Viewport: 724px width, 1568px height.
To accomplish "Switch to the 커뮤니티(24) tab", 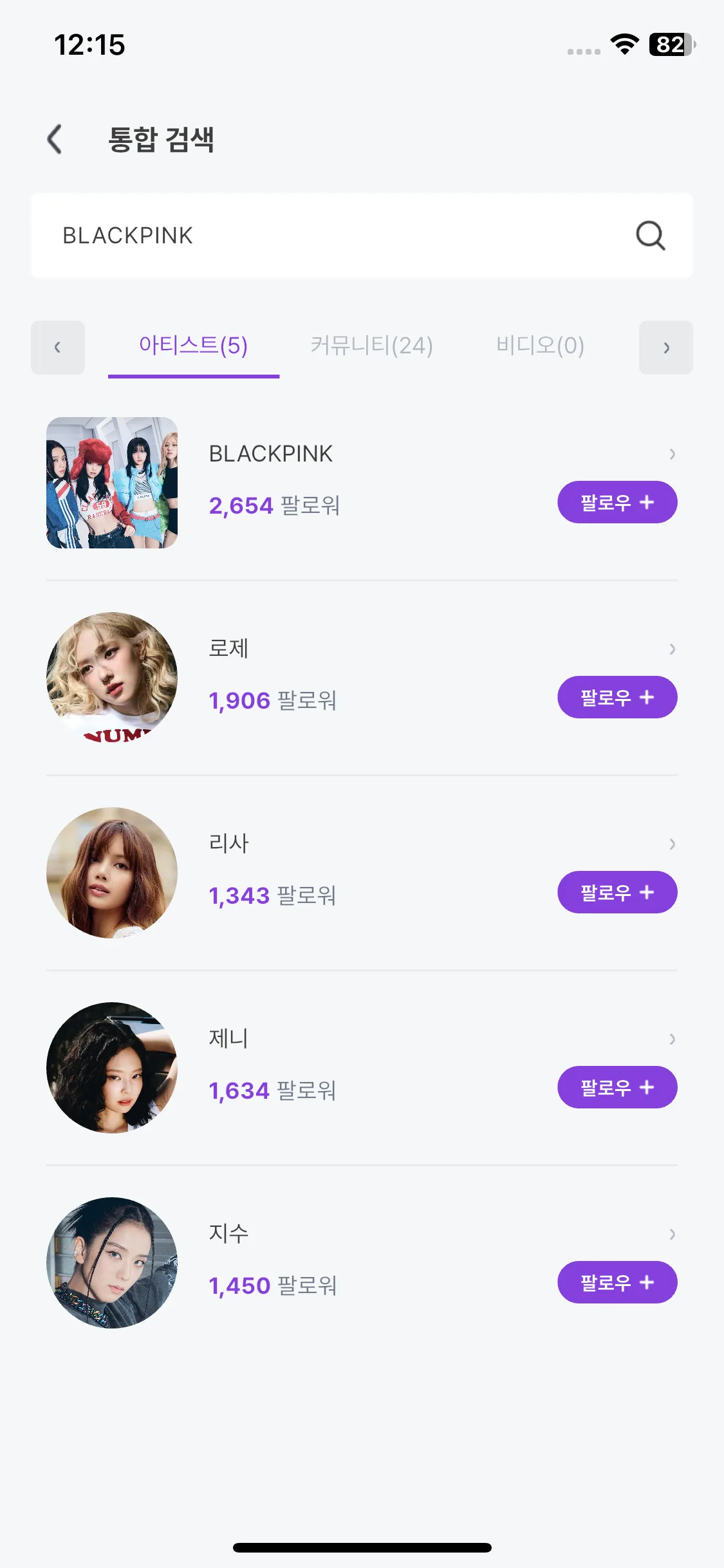I will 372,346.
